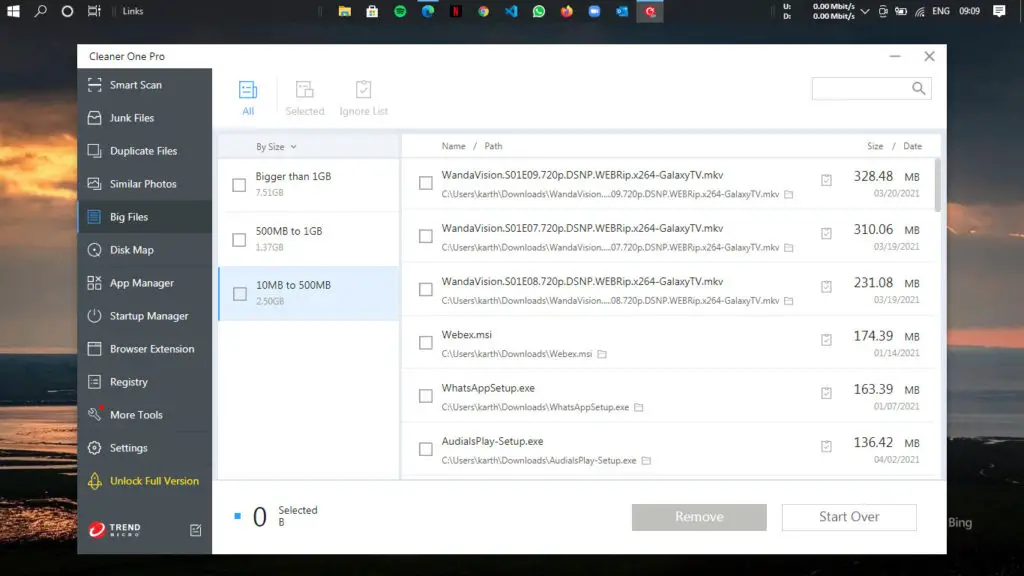Select WandaVision S01E08 file checkbox
This screenshot has width=1024, height=576.
coord(426,289)
